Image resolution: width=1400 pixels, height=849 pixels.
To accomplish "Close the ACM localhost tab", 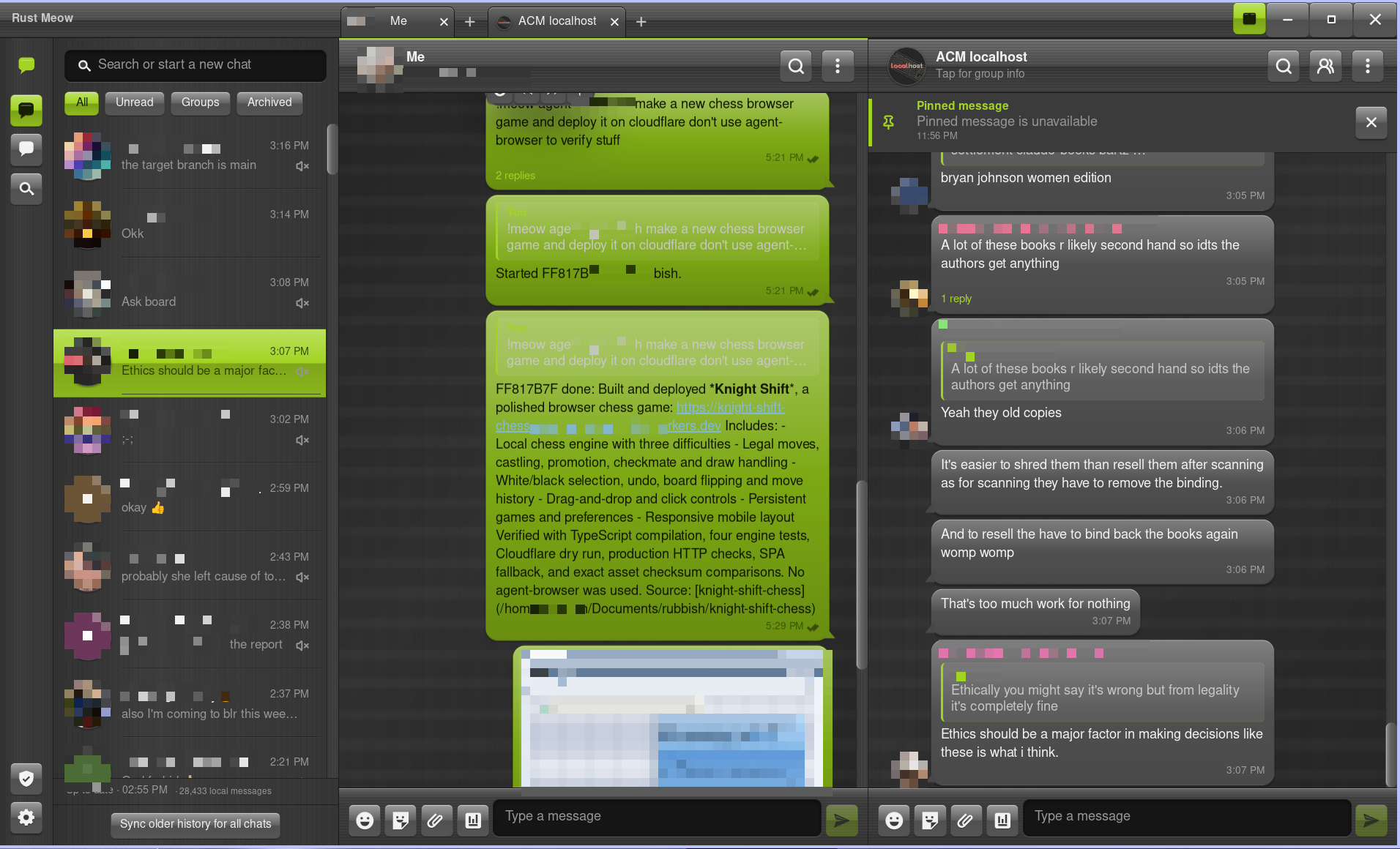I will pyautogui.click(x=614, y=22).
